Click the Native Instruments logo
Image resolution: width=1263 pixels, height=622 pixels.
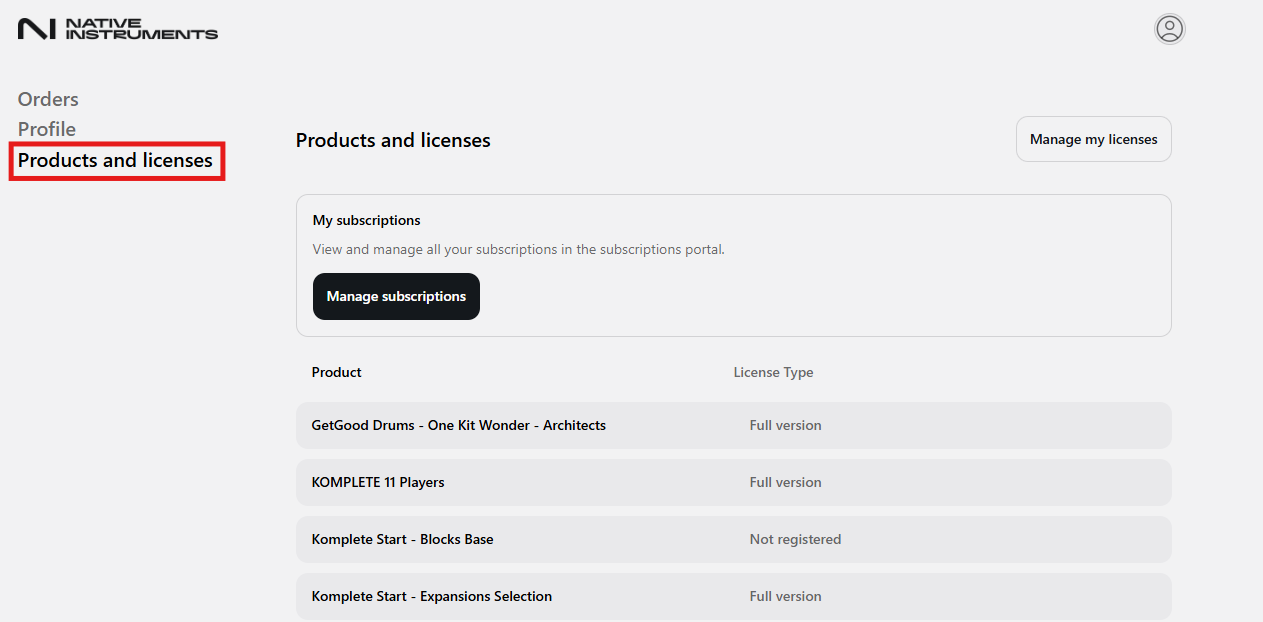point(118,29)
